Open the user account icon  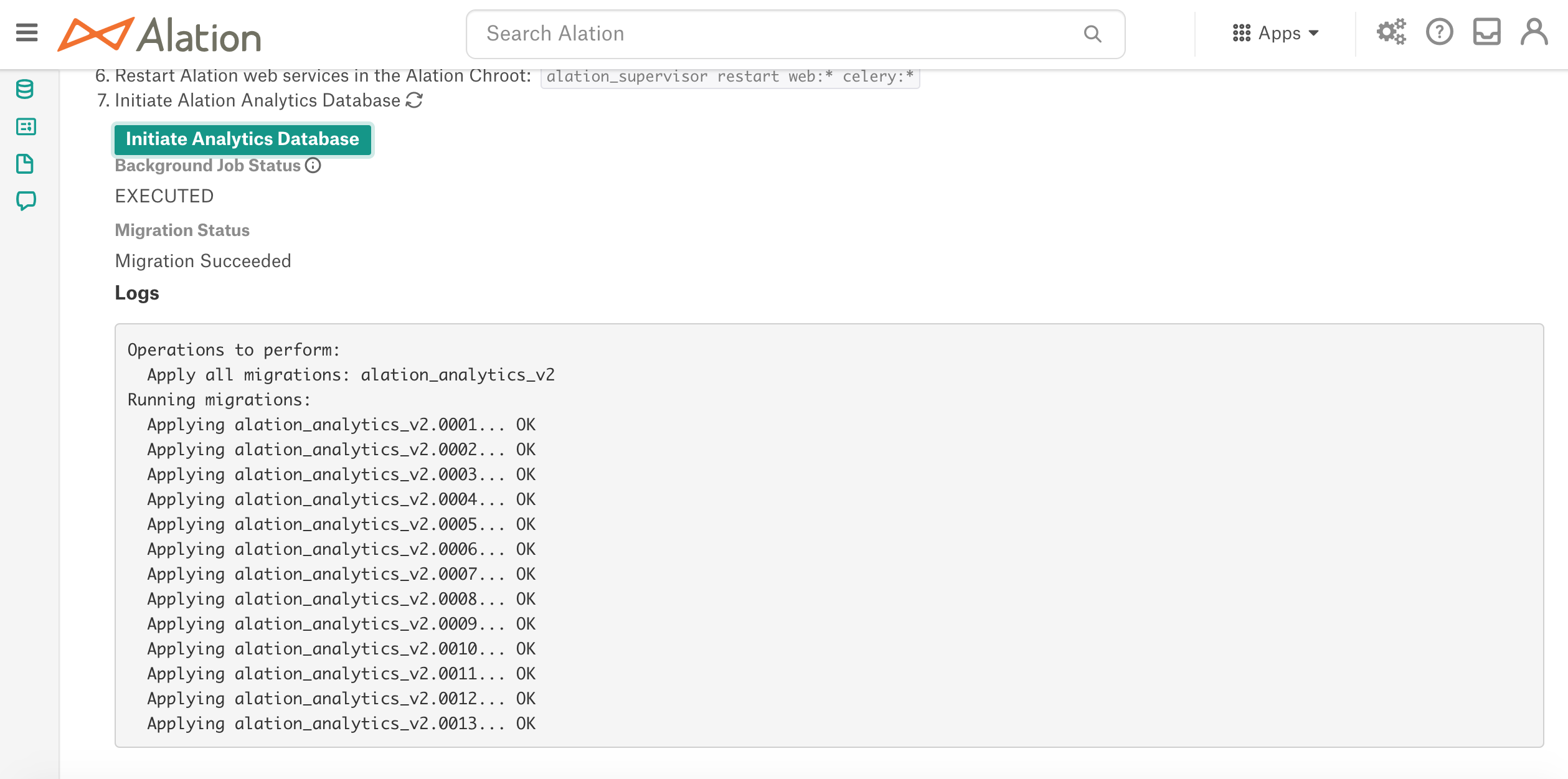pos(1534,32)
